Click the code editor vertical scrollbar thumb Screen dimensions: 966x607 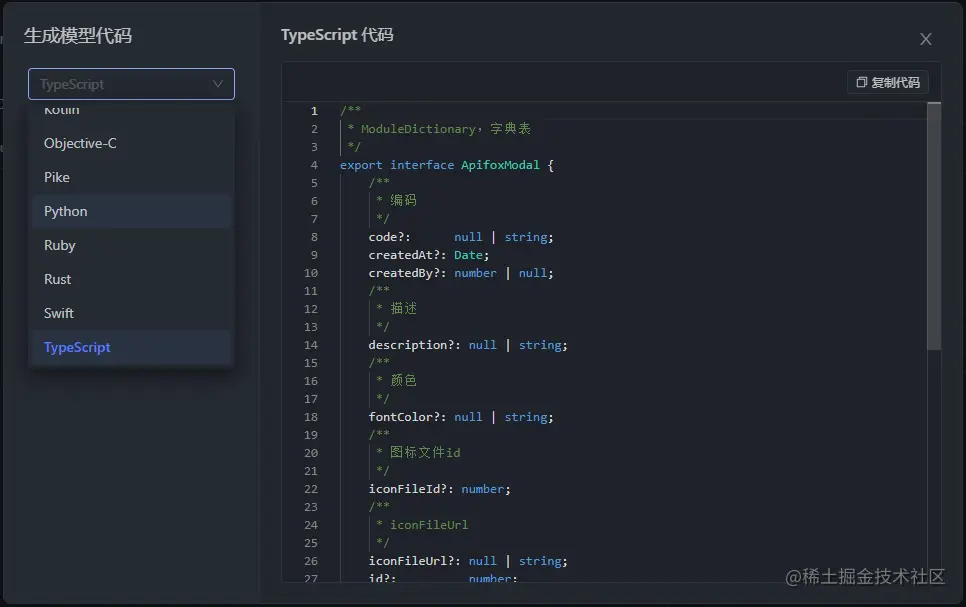point(934,226)
